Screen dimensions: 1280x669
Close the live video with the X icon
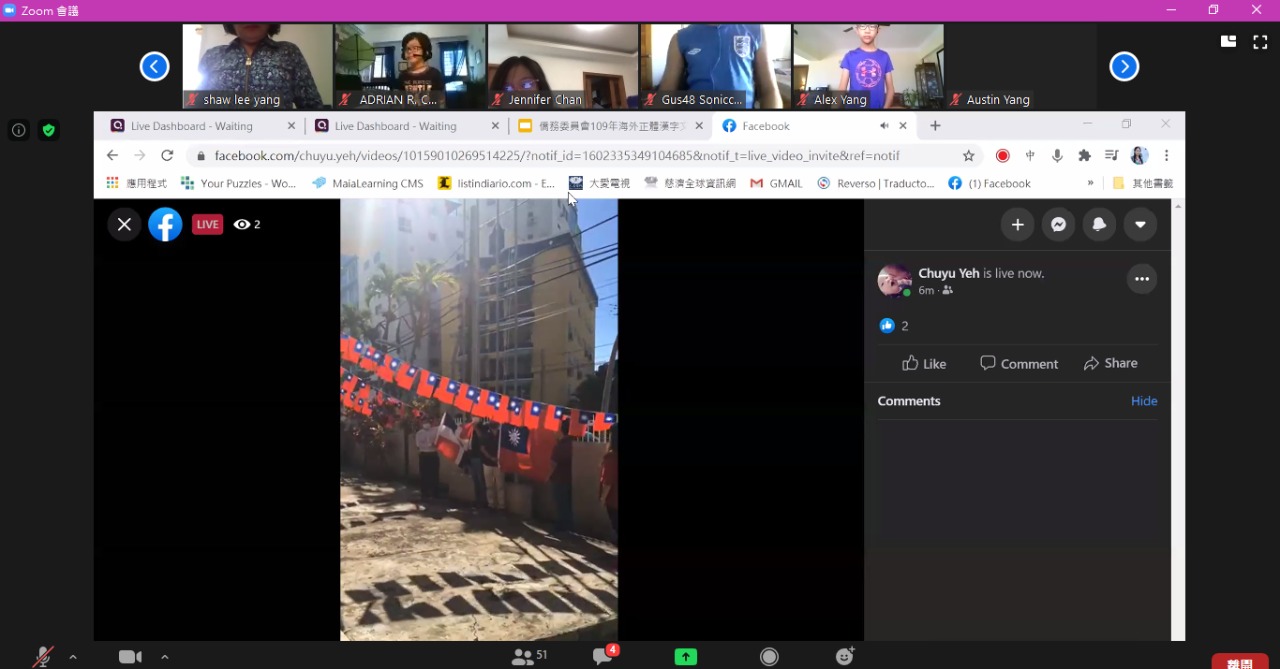[124, 224]
